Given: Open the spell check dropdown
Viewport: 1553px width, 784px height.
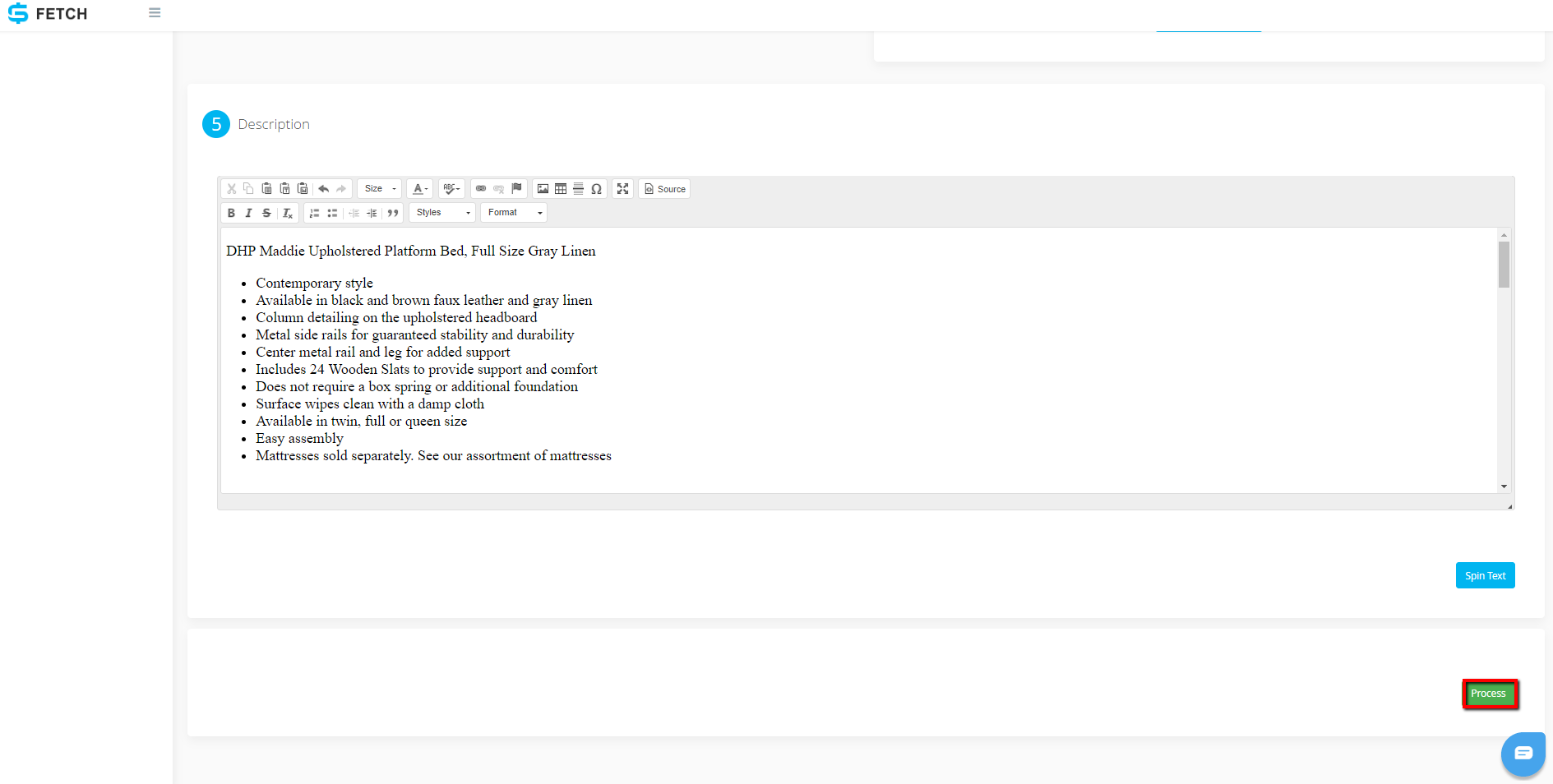Looking at the screenshot, I should click(x=451, y=189).
